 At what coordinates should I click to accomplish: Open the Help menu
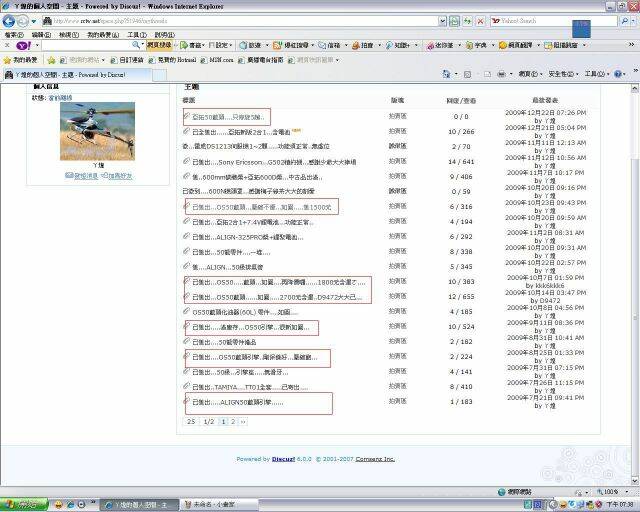tap(164, 35)
